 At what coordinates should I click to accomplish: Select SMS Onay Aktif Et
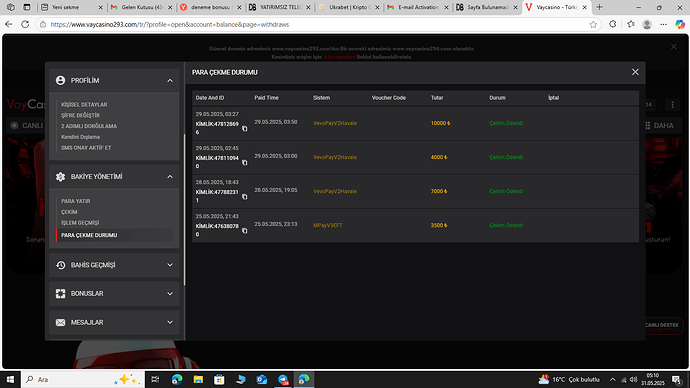86,147
